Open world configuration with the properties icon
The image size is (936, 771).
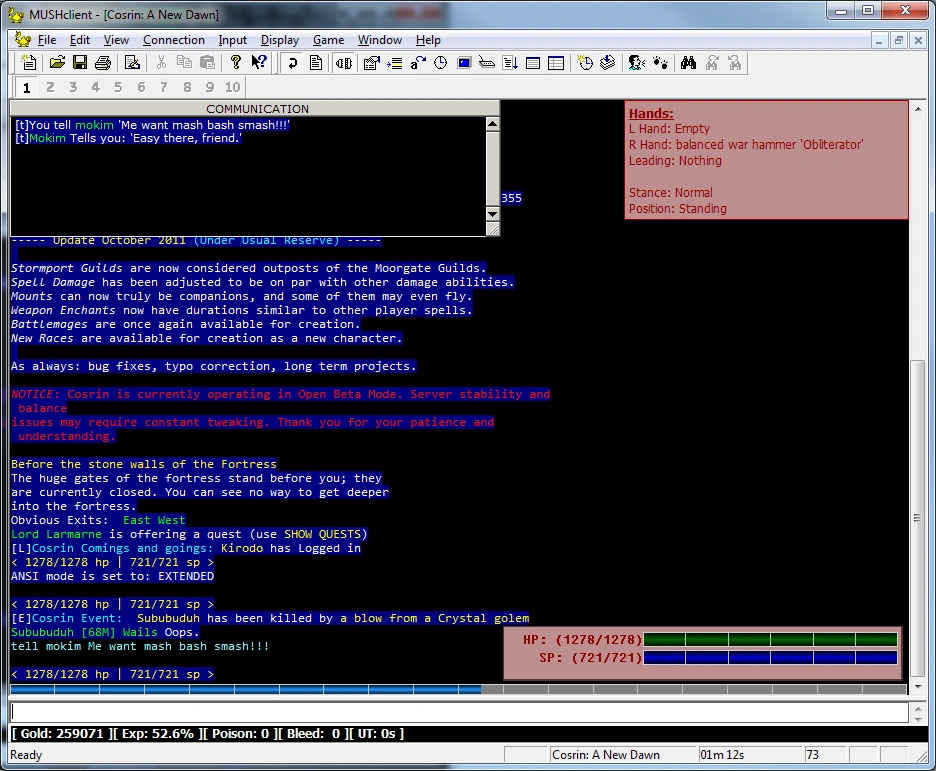(x=373, y=62)
